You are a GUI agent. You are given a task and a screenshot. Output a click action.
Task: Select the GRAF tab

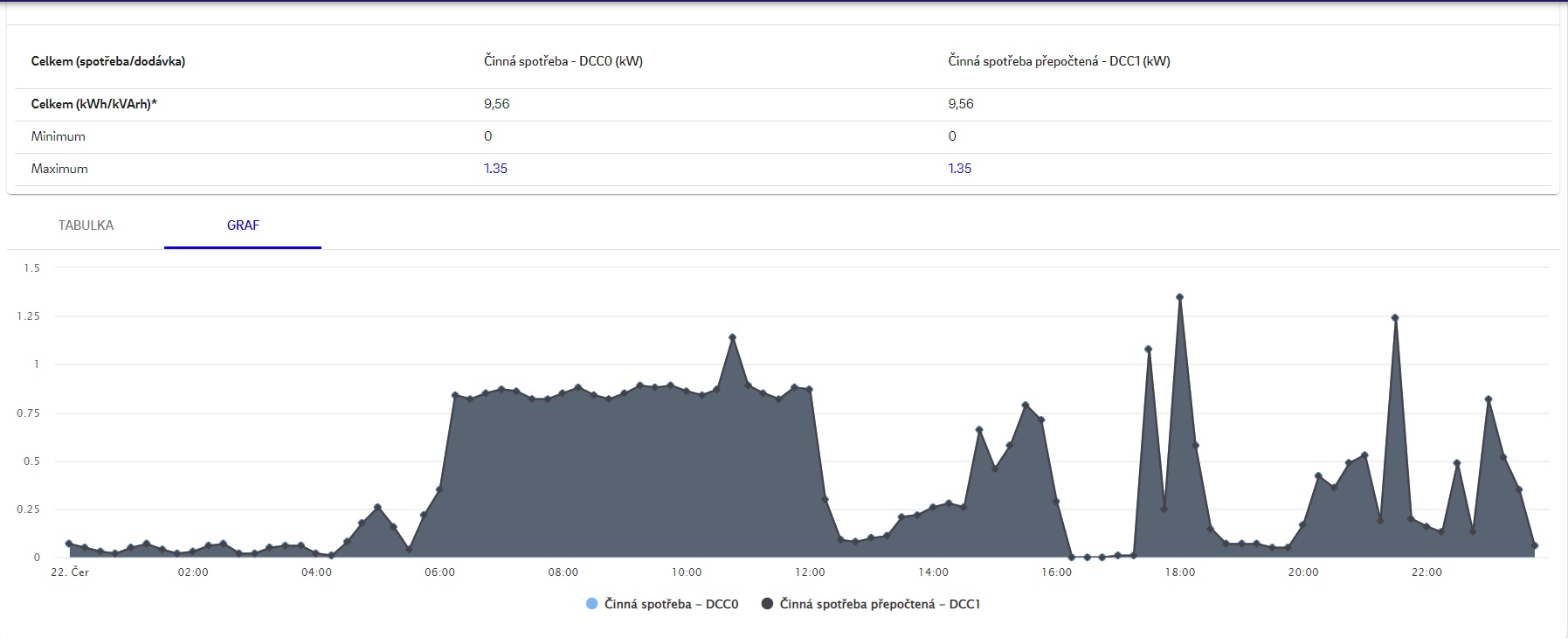tap(243, 225)
